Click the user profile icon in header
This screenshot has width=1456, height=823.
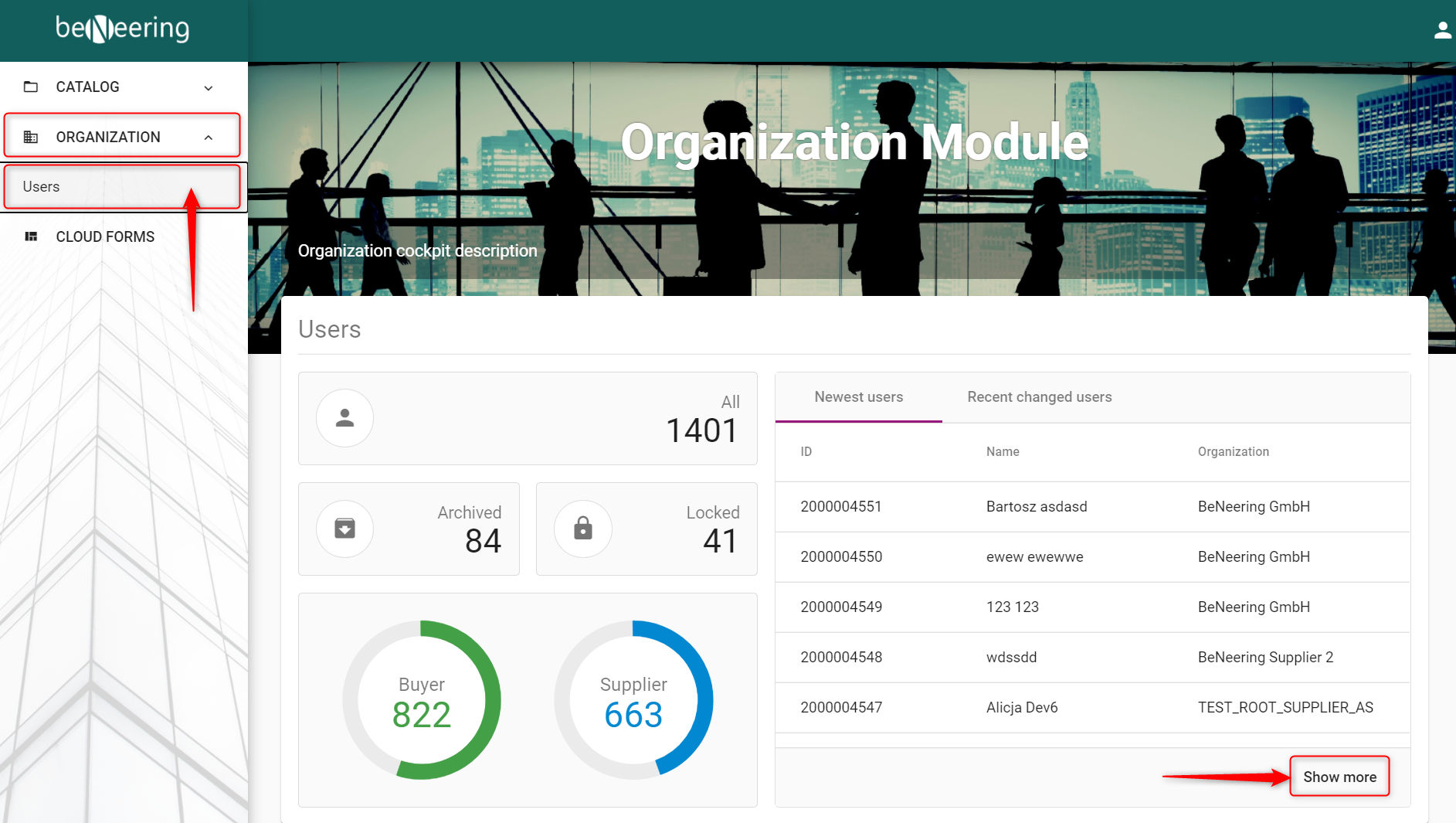(1441, 30)
